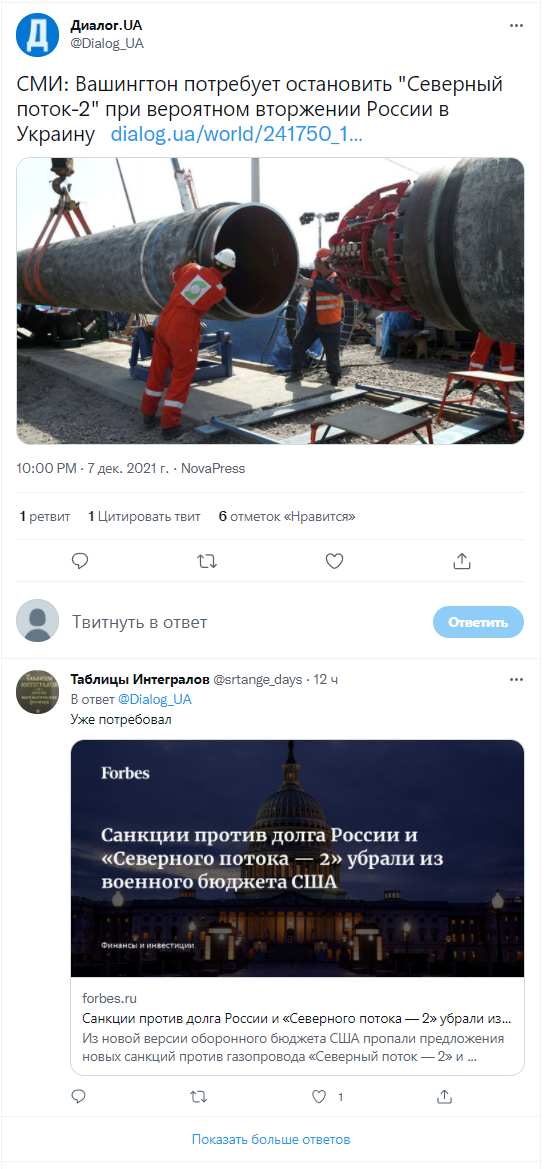Expand Показать больше ответов
The height and width of the screenshot is (1169, 554).
[271, 1139]
